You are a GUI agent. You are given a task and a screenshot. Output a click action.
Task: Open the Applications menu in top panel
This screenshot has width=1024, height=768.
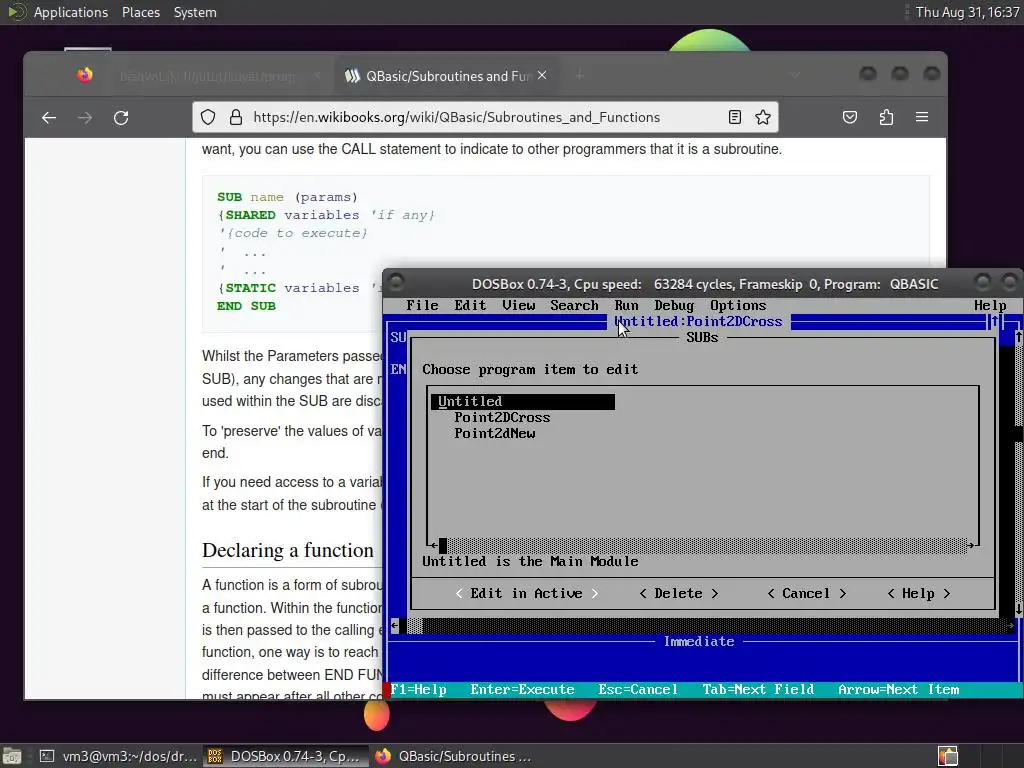pyautogui.click(x=71, y=12)
